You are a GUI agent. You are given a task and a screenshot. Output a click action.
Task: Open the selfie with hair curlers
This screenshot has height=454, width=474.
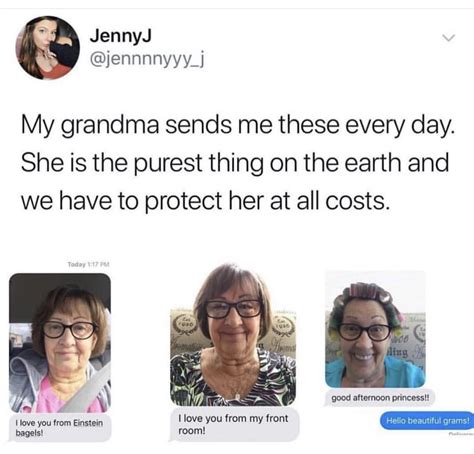point(375,329)
